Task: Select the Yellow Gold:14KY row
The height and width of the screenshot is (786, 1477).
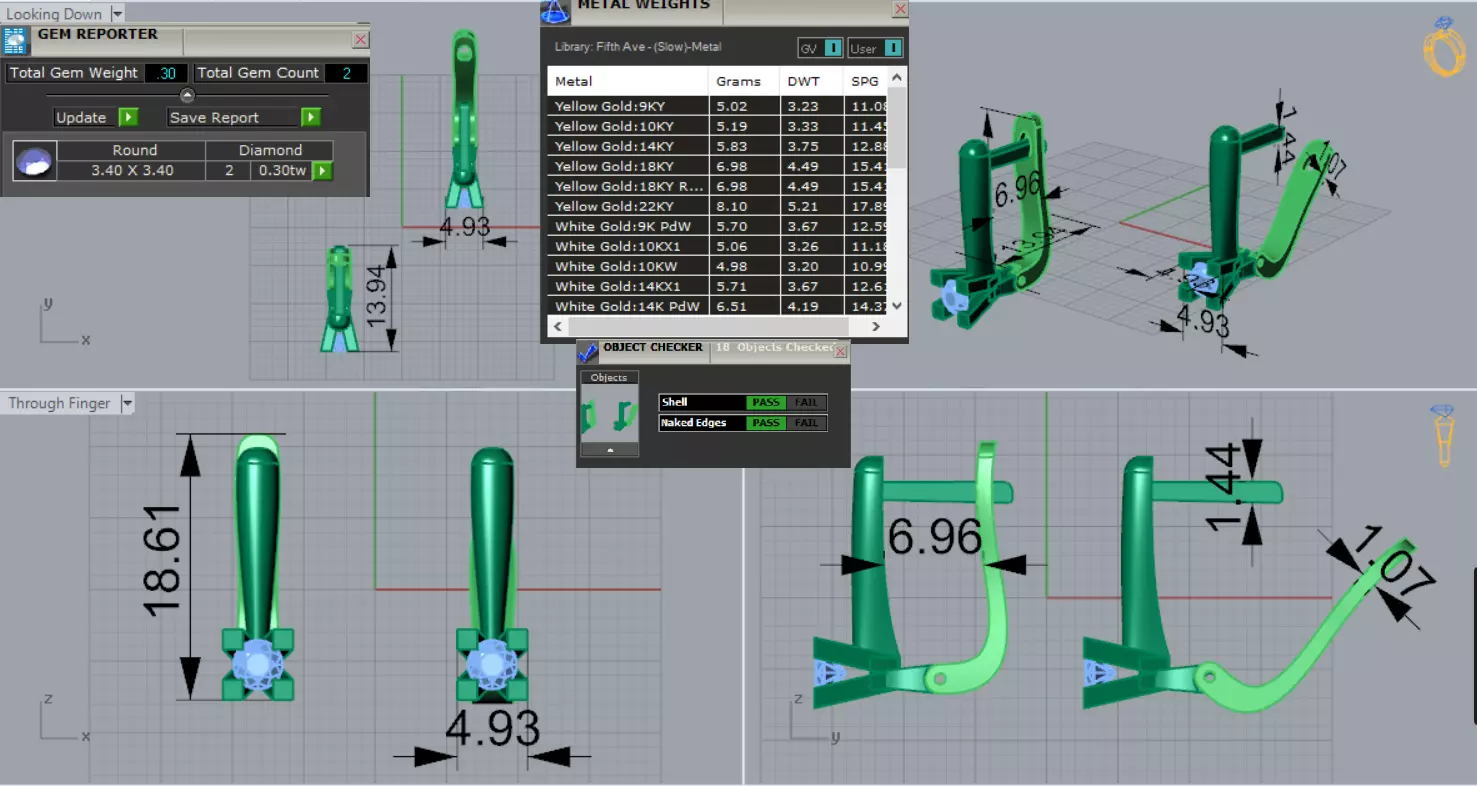Action: click(720, 146)
